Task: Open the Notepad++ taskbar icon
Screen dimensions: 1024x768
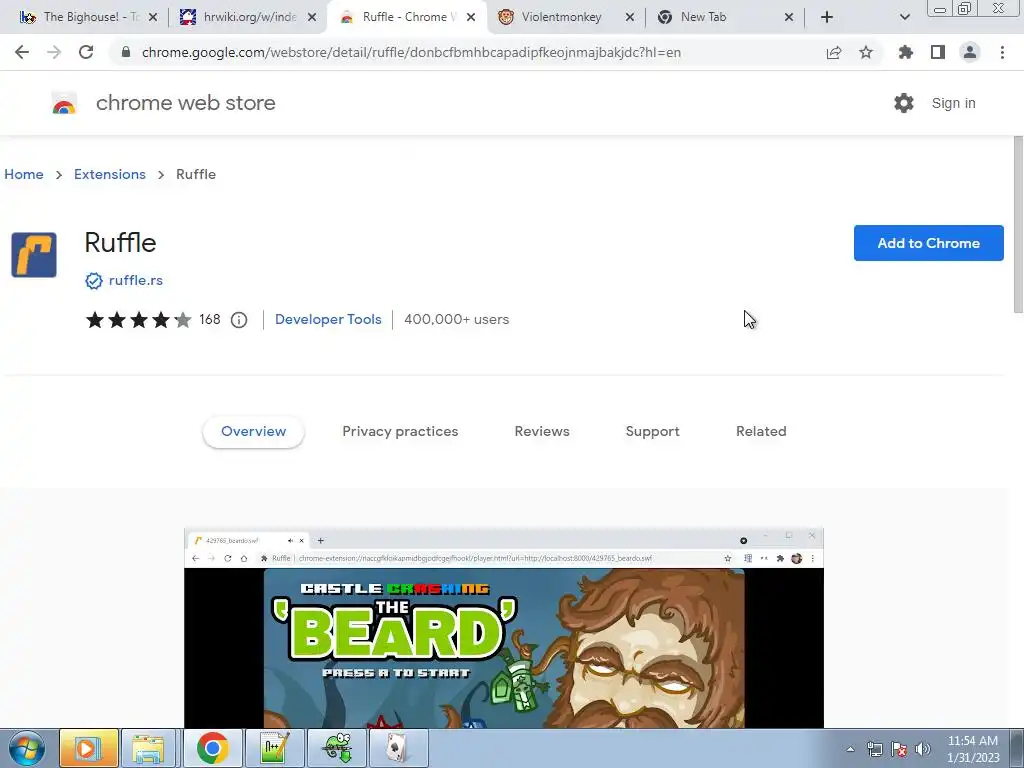Action: tap(274, 748)
